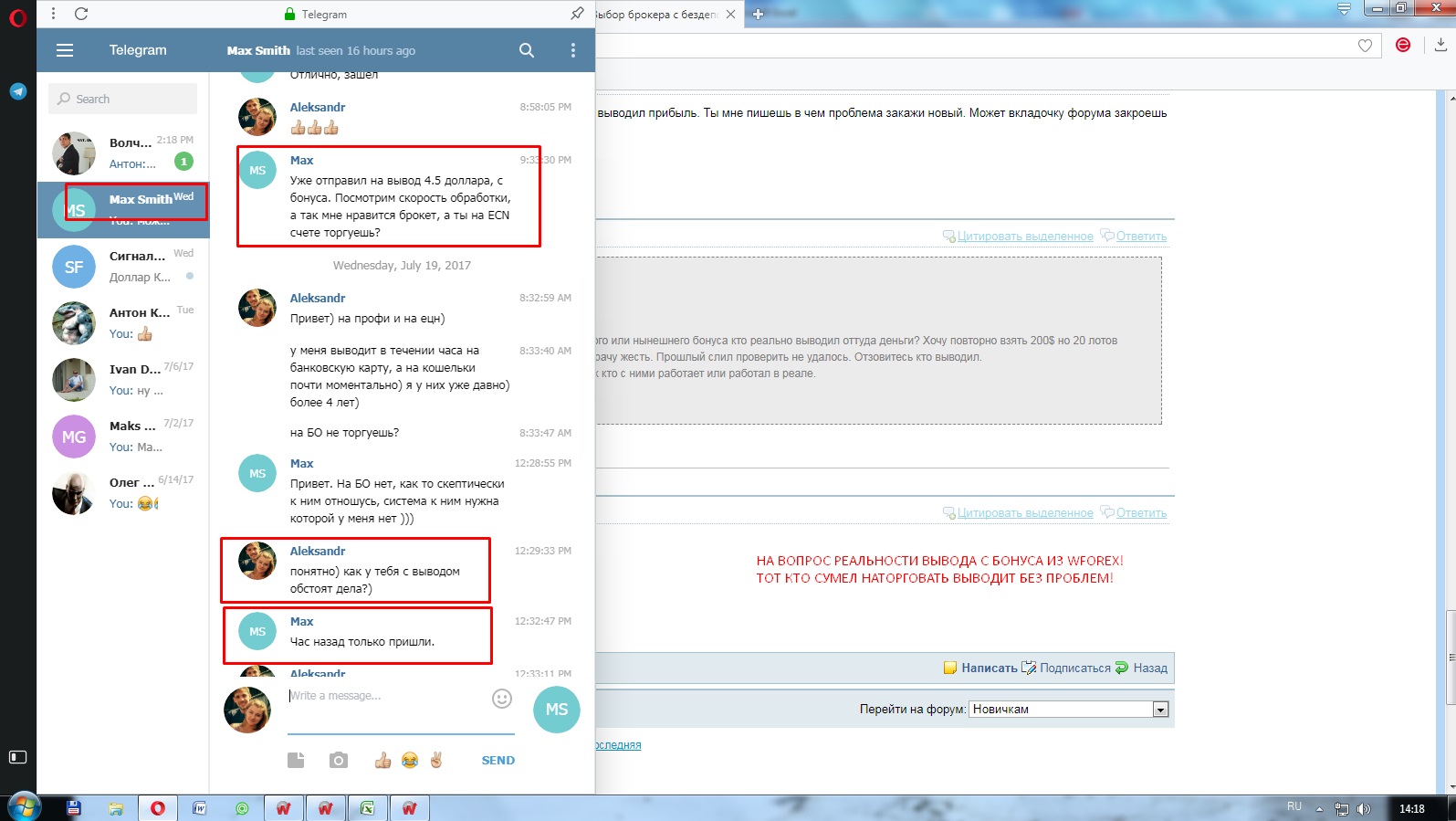
Task: Open chat more options in Telegram header
Action: [x=573, y=50]
